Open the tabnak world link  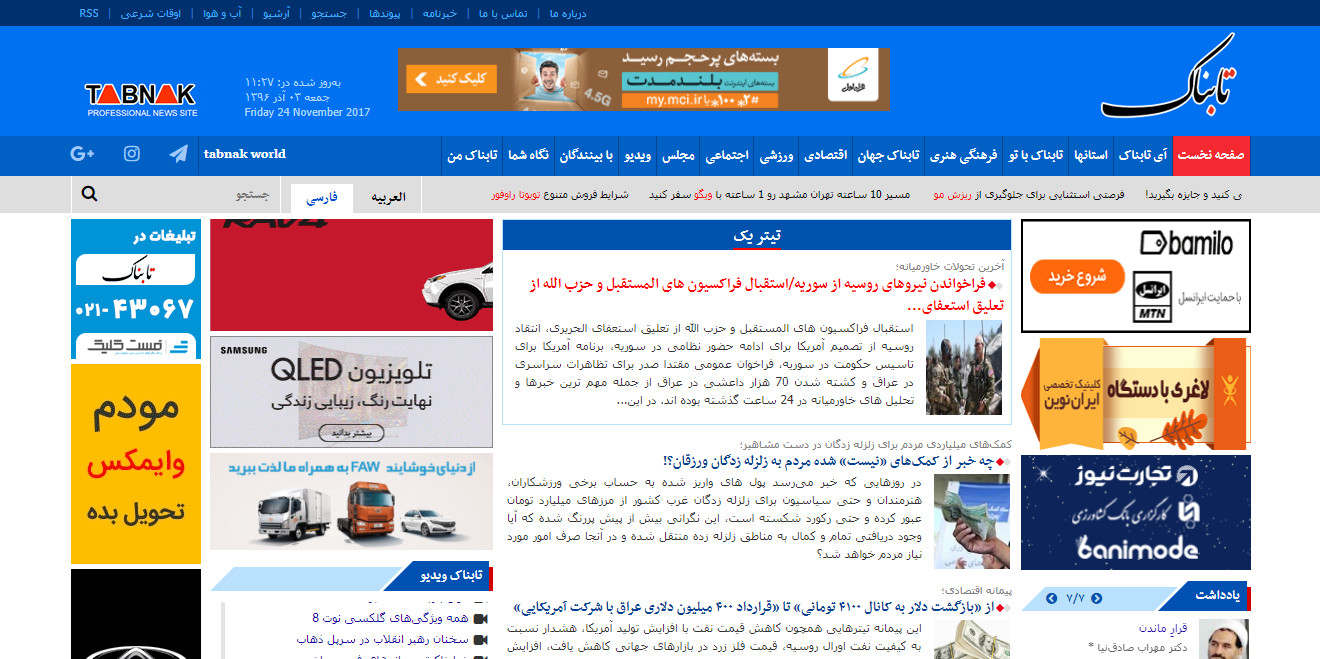(x=245, y=154)
